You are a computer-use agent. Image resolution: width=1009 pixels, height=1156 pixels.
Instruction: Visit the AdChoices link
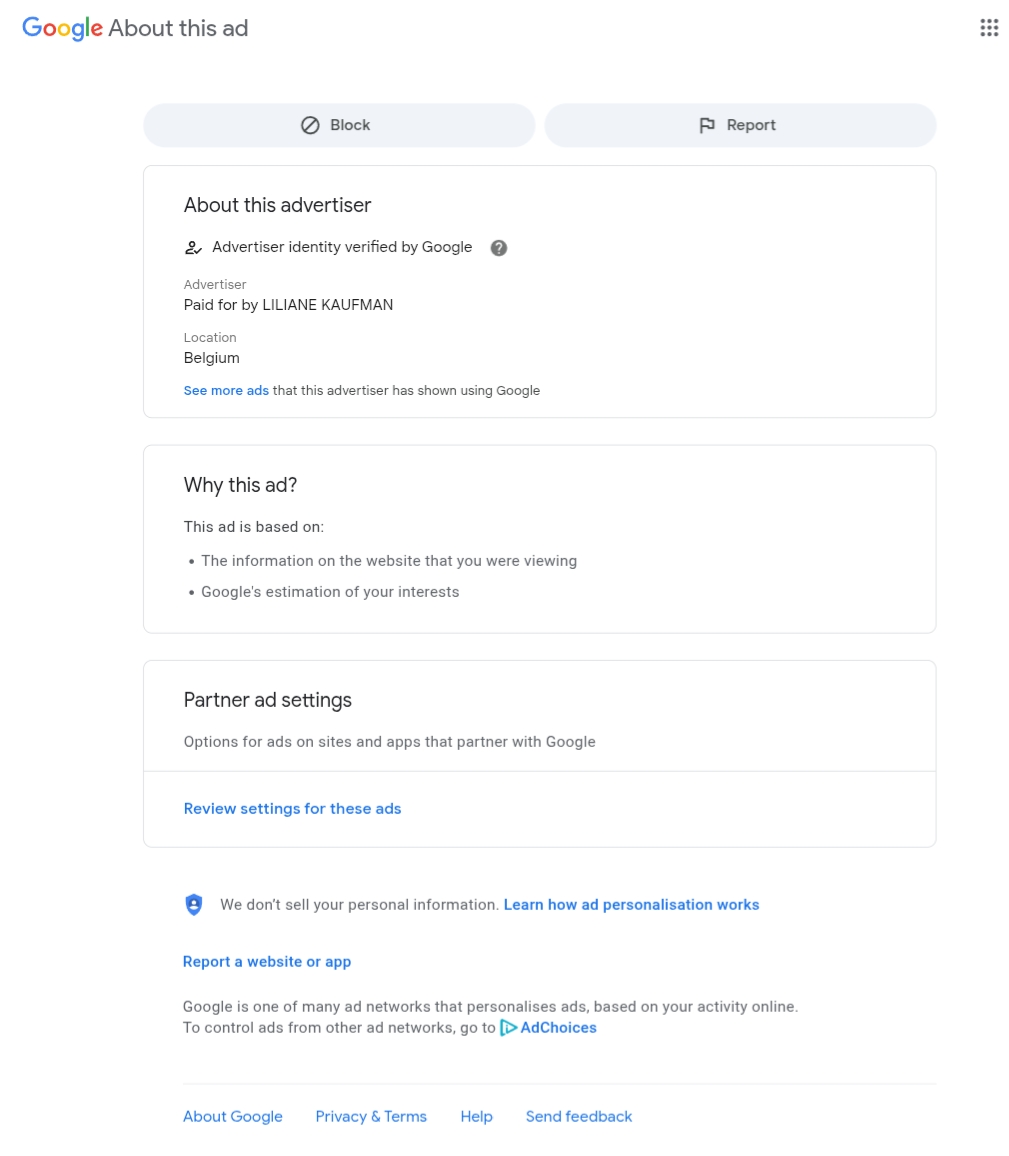coord(558,1028)
